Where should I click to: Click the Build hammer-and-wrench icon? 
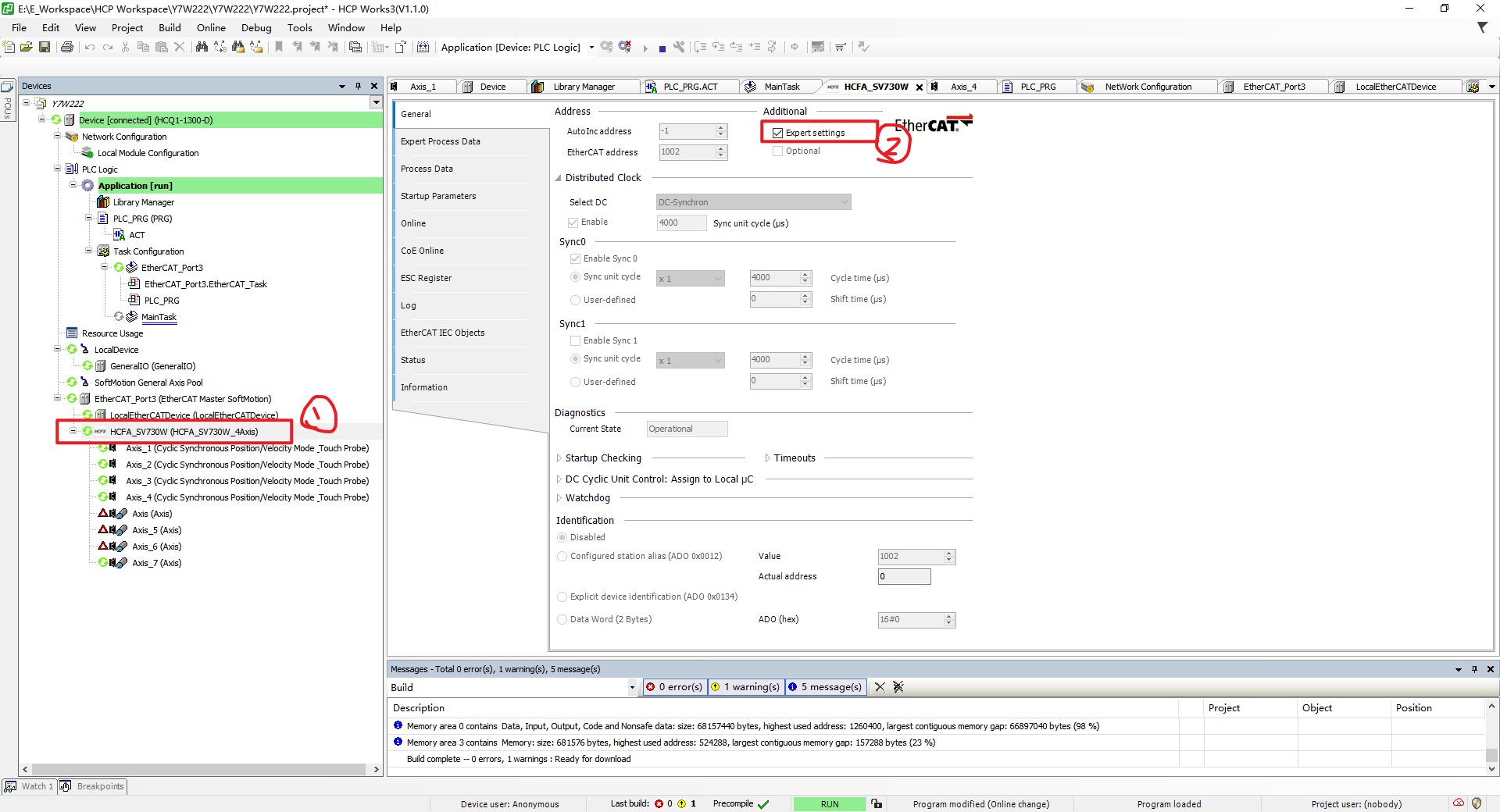tap(679, 47)
